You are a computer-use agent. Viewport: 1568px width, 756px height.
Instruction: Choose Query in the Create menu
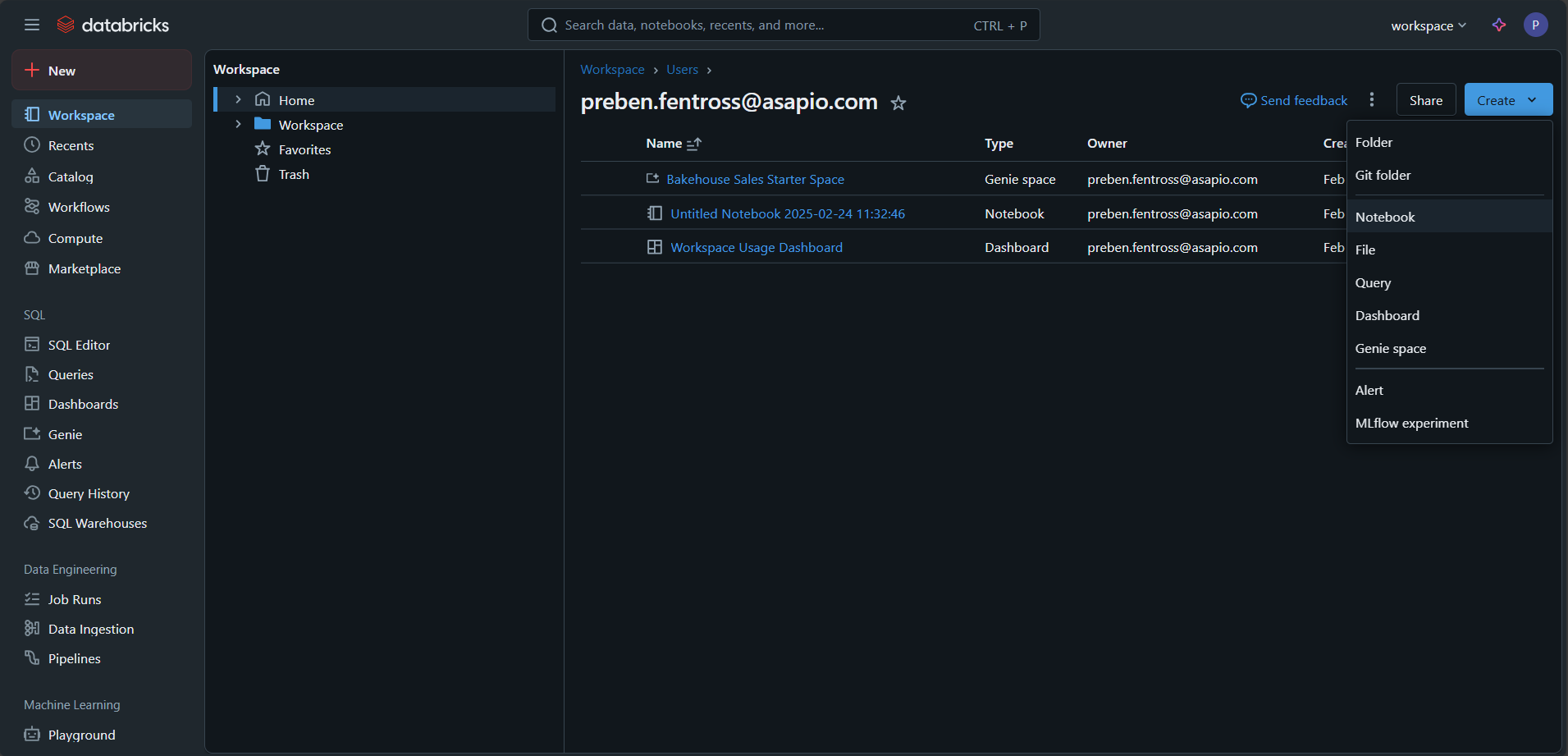click(x=1449, y=282)
